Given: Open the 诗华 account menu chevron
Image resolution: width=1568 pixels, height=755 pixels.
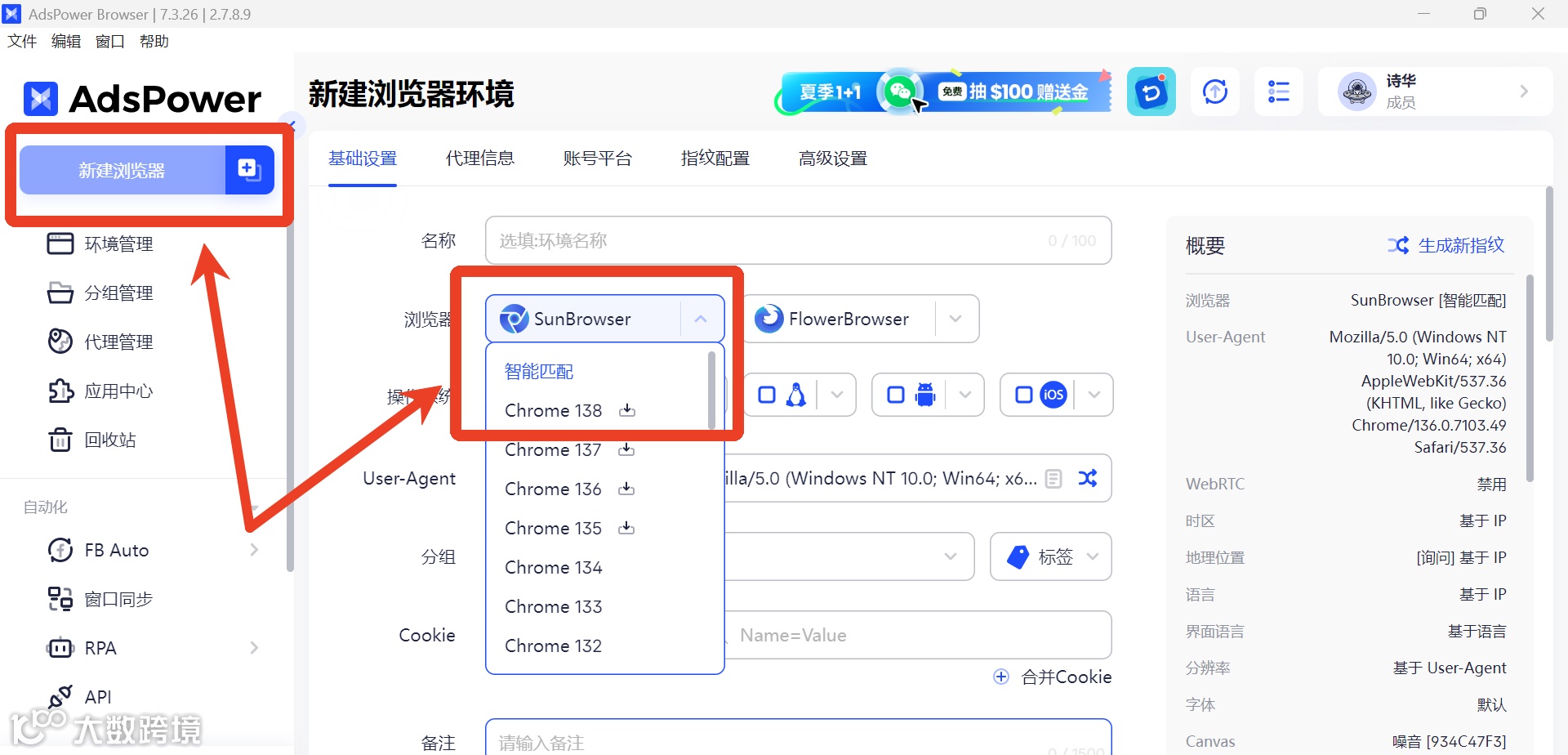Looking at the screenshot, I should [1524, 92].
